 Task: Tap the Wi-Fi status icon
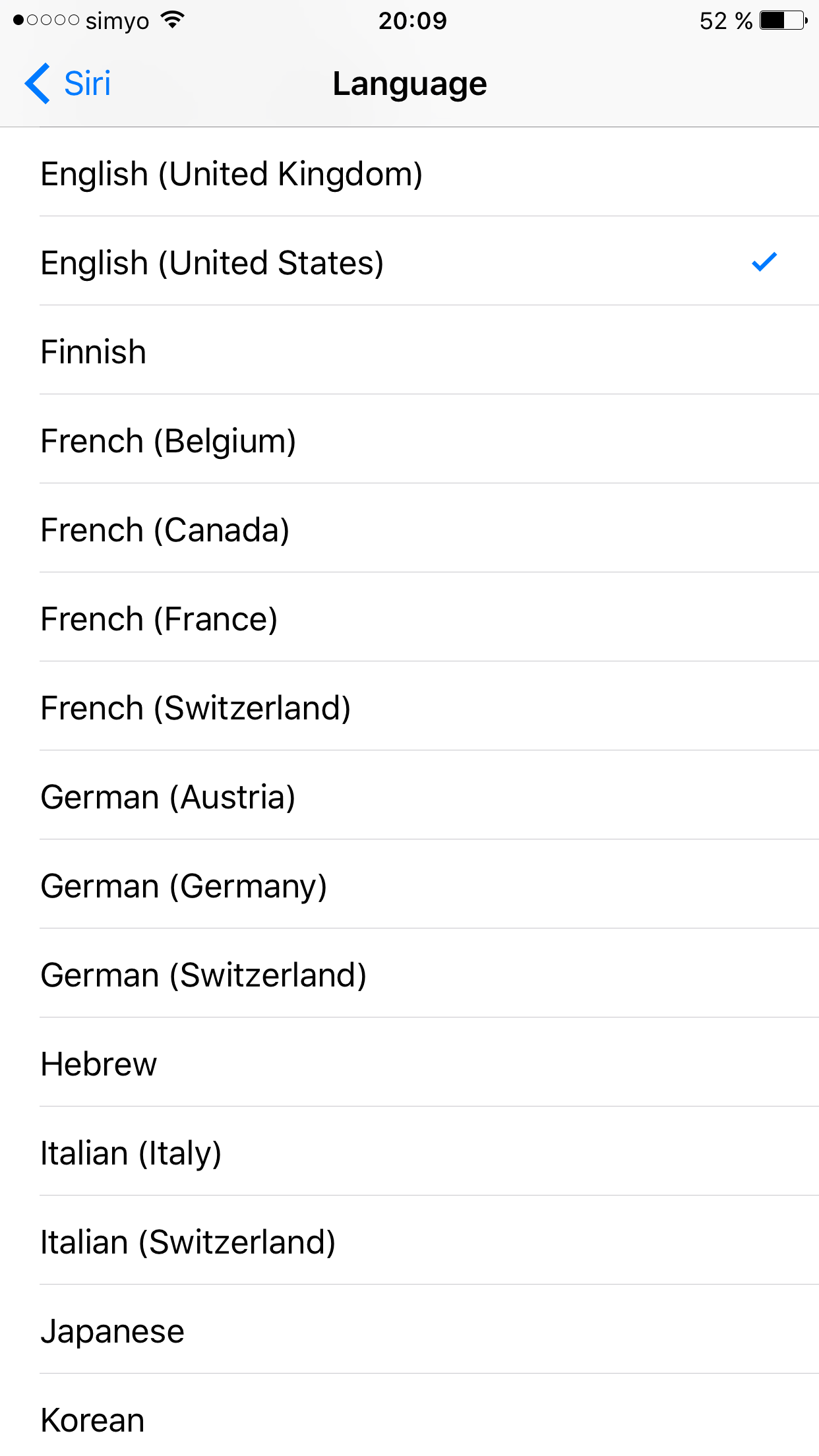pos(172,20)
